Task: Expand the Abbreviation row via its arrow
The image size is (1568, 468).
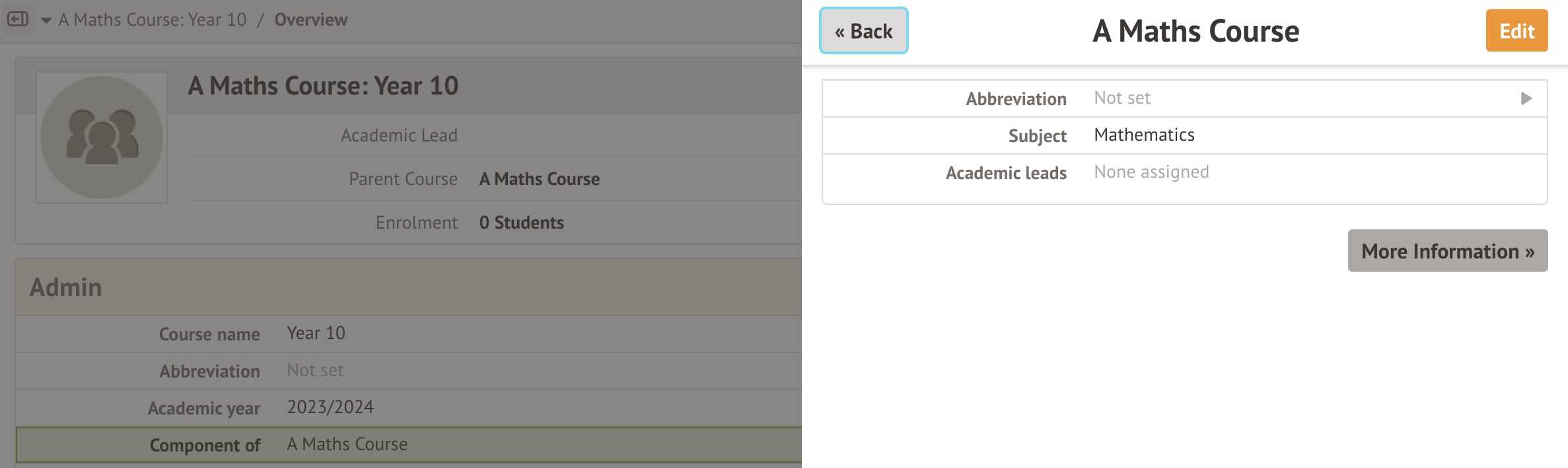Action: click(1526, 98)
